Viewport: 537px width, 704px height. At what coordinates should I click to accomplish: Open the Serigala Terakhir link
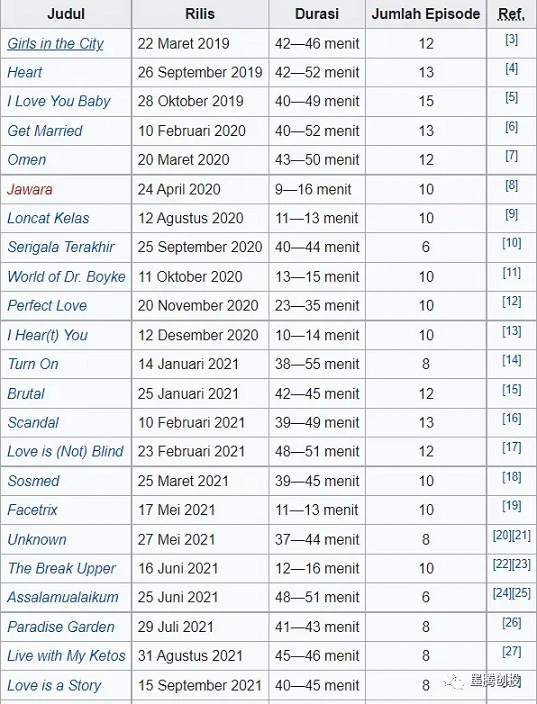(61, 247)
